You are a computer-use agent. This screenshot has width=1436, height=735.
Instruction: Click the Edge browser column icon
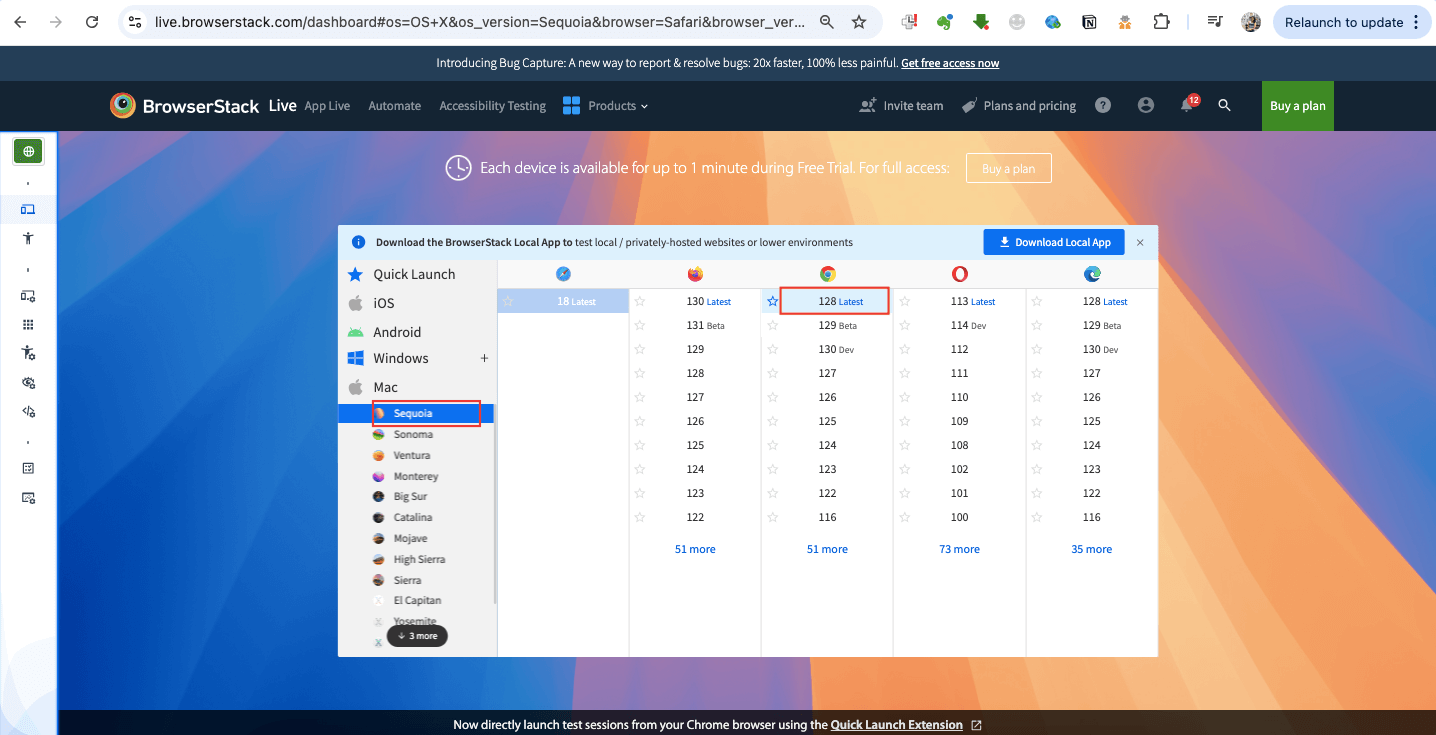tap(1092, 274)
